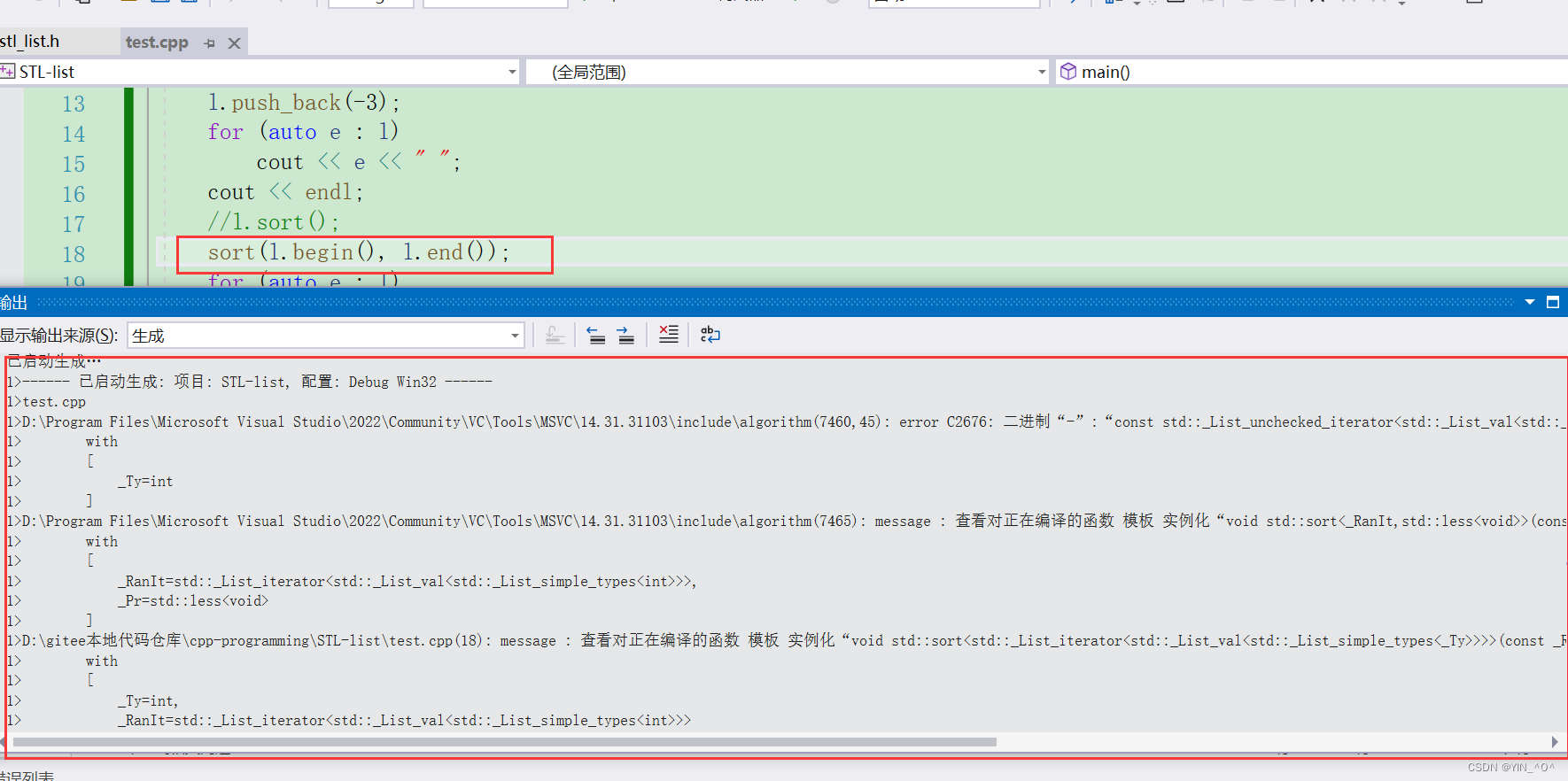Switch to the test.cpp tab
The height and width of the screenshot is (781, 1568).
click(157, 42)
